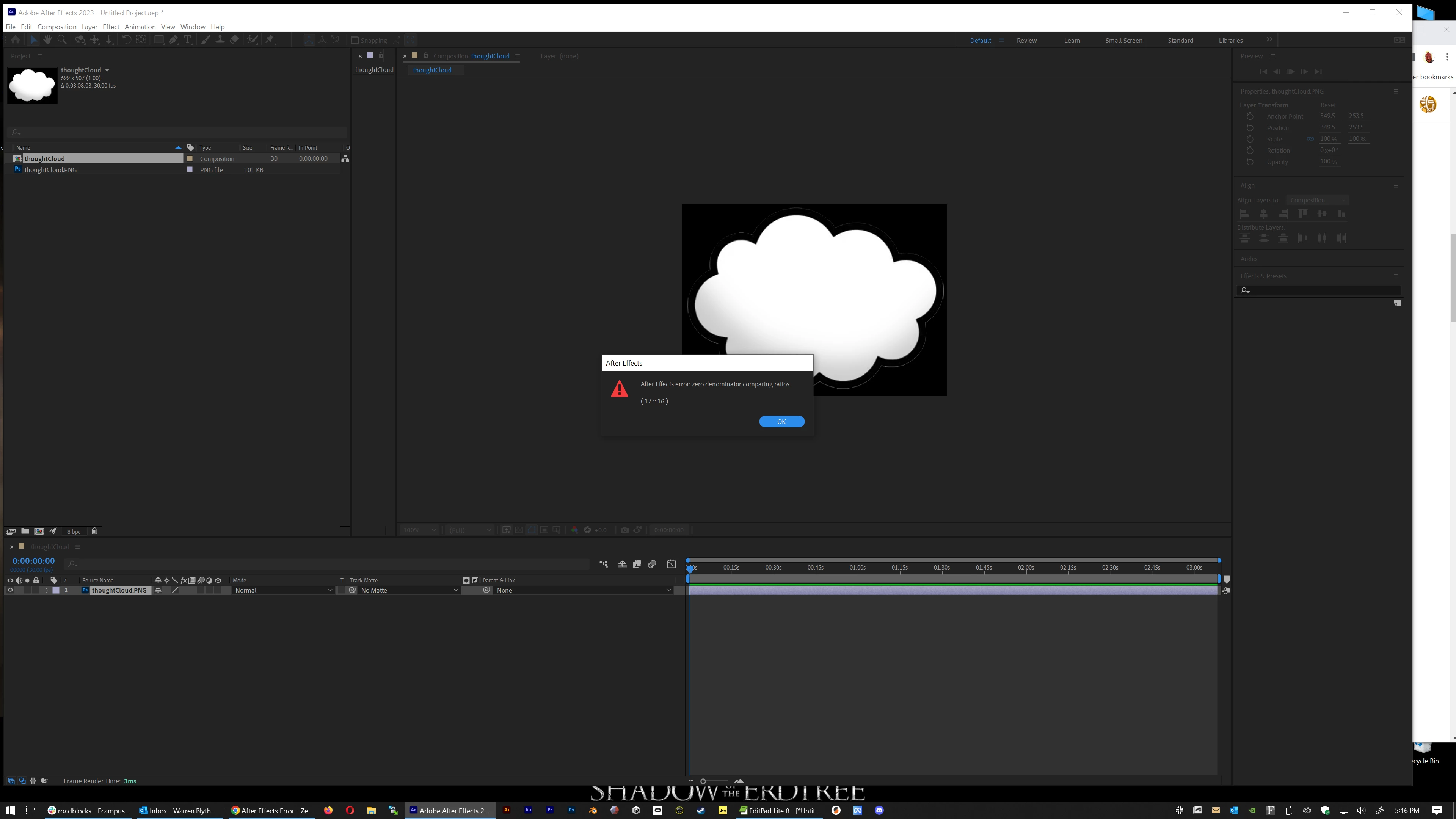Click the delete trash icon in Project panel
Screen dimensions: 1456x819
coord(94,531)
